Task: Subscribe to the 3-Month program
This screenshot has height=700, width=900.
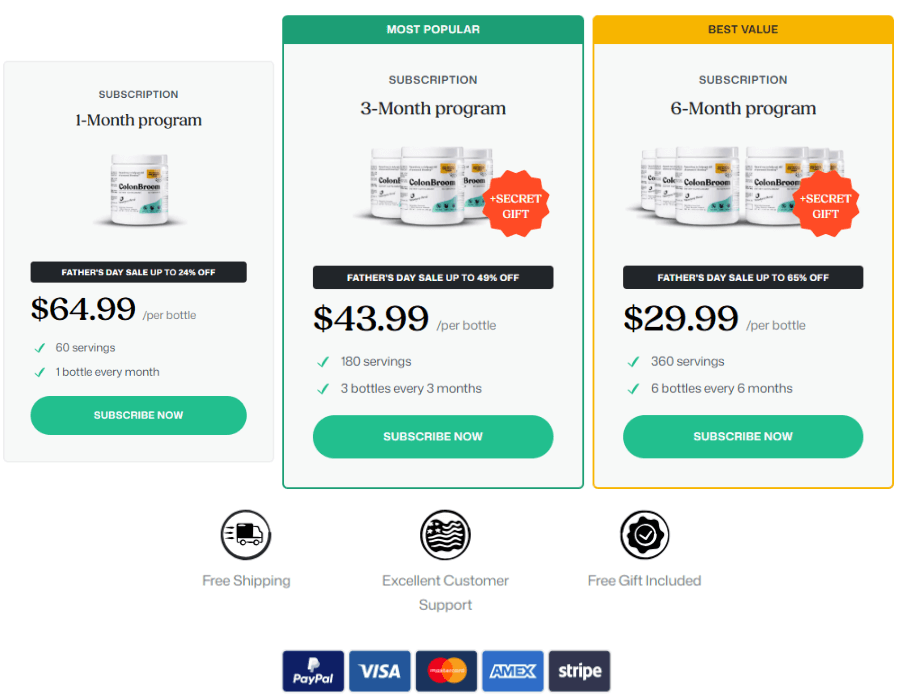Action: point(433,436)
